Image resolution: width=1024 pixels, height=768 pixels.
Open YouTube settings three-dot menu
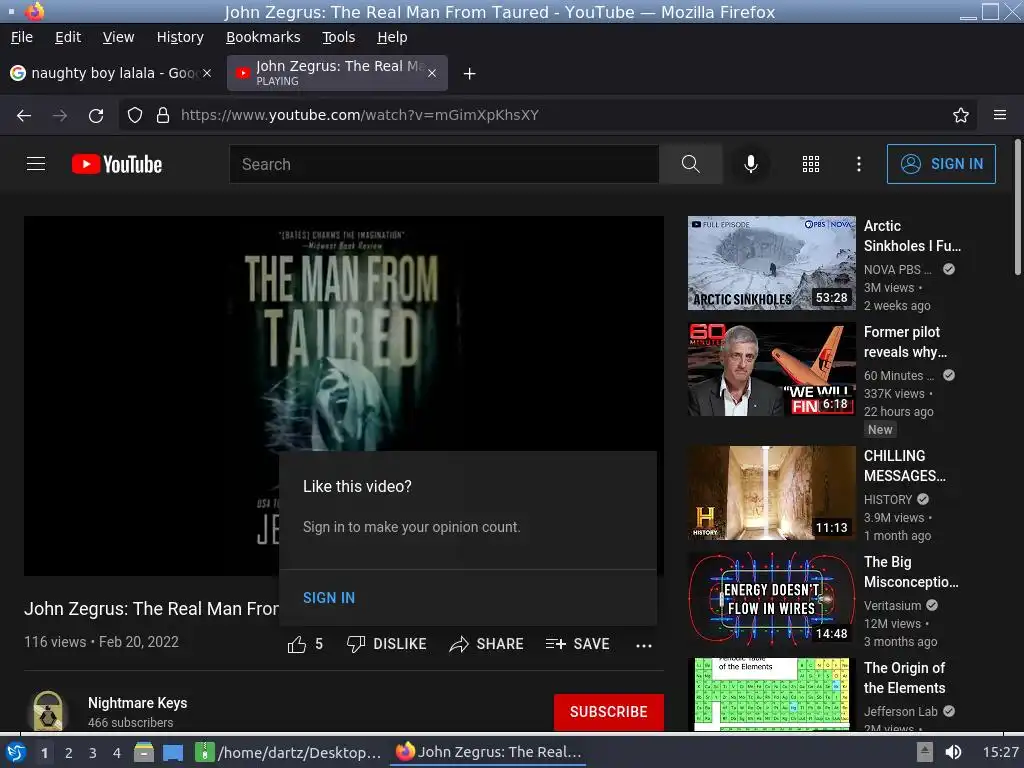pos(858,164)
